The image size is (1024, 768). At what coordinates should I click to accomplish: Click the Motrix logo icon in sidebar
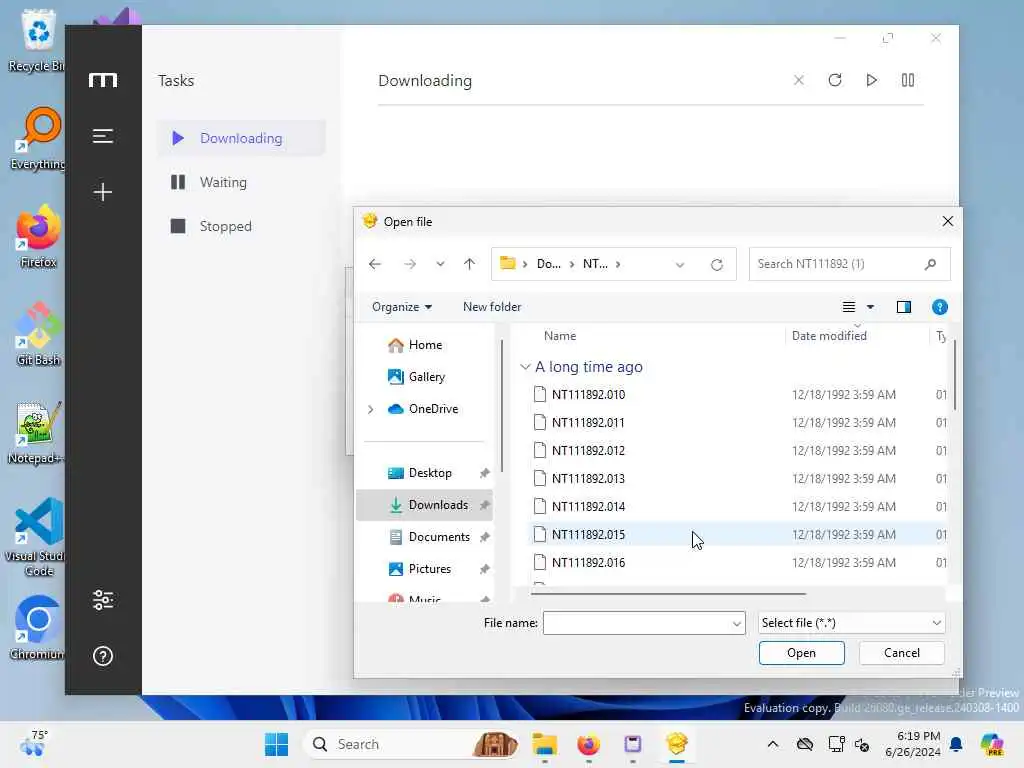coord(103,80)
